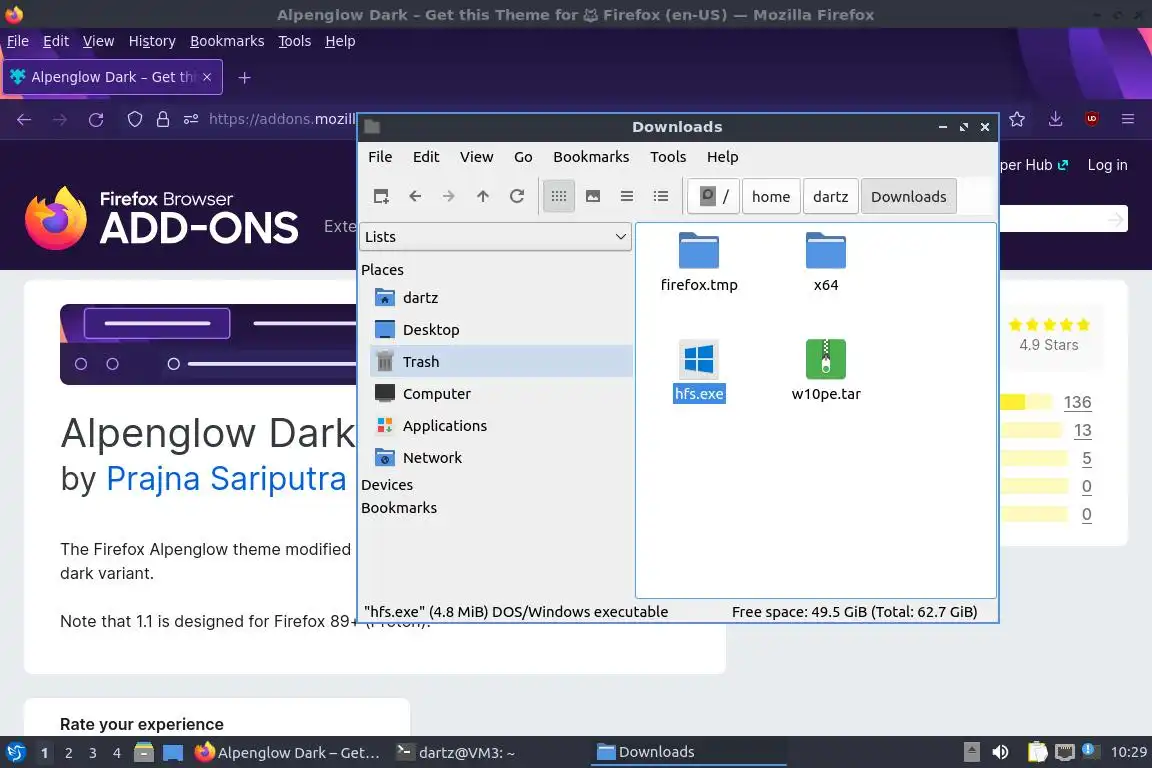Open file manager Edit menu
The height and width of the screenshot is (768, 1152).
point(426,157)
